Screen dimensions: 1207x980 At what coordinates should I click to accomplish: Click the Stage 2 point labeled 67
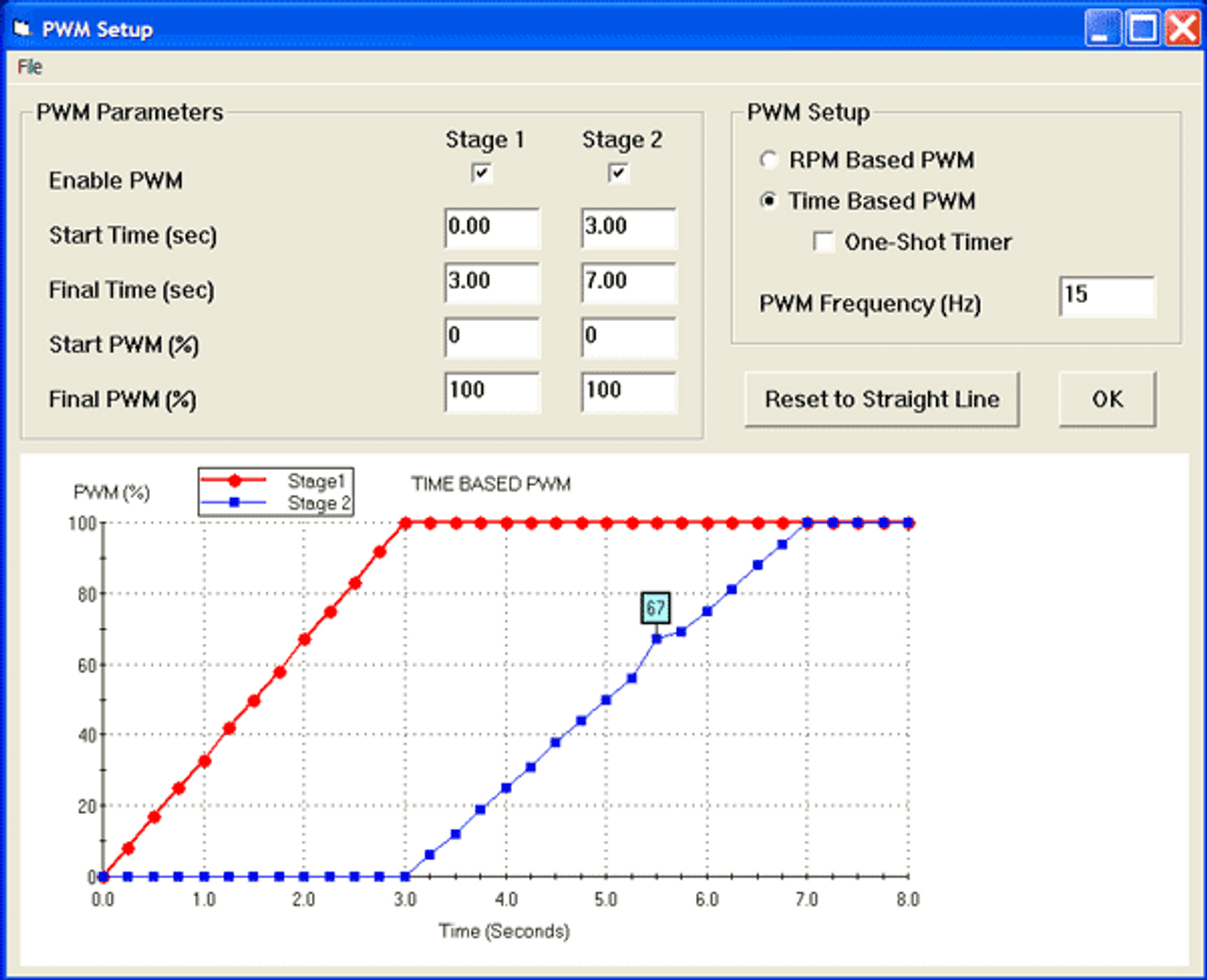click(x=656, y=639)
